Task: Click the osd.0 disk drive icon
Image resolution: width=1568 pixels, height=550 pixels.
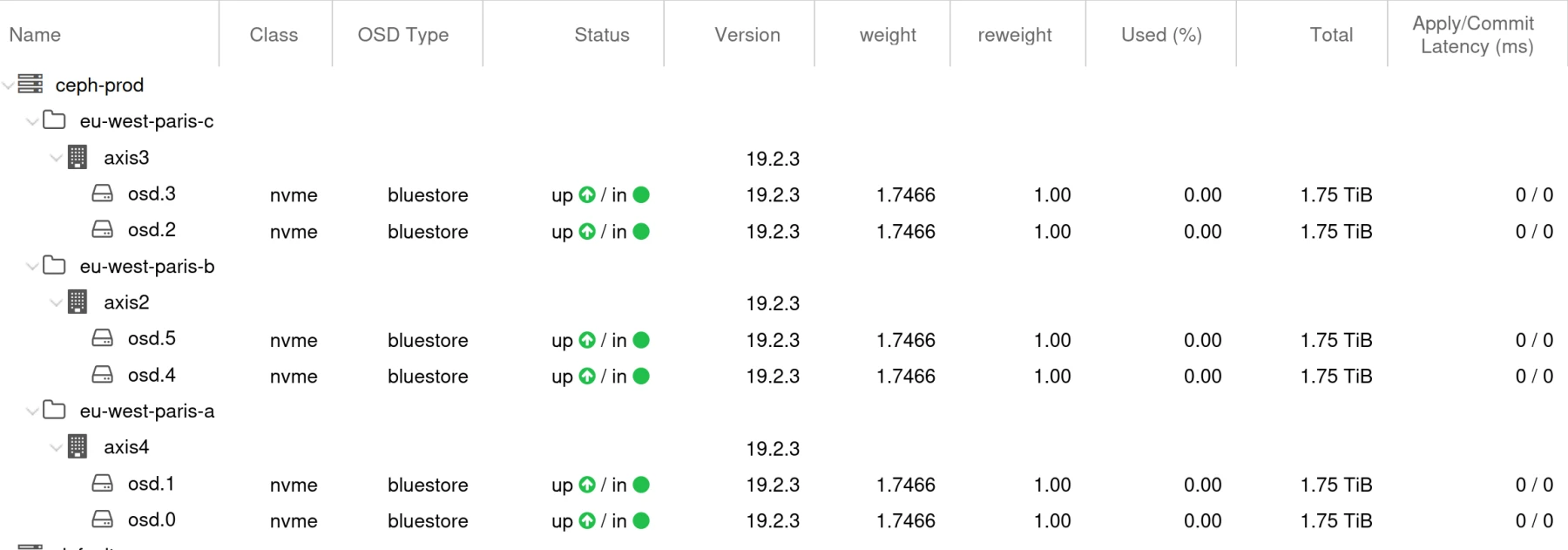Action: pos(103,519)
